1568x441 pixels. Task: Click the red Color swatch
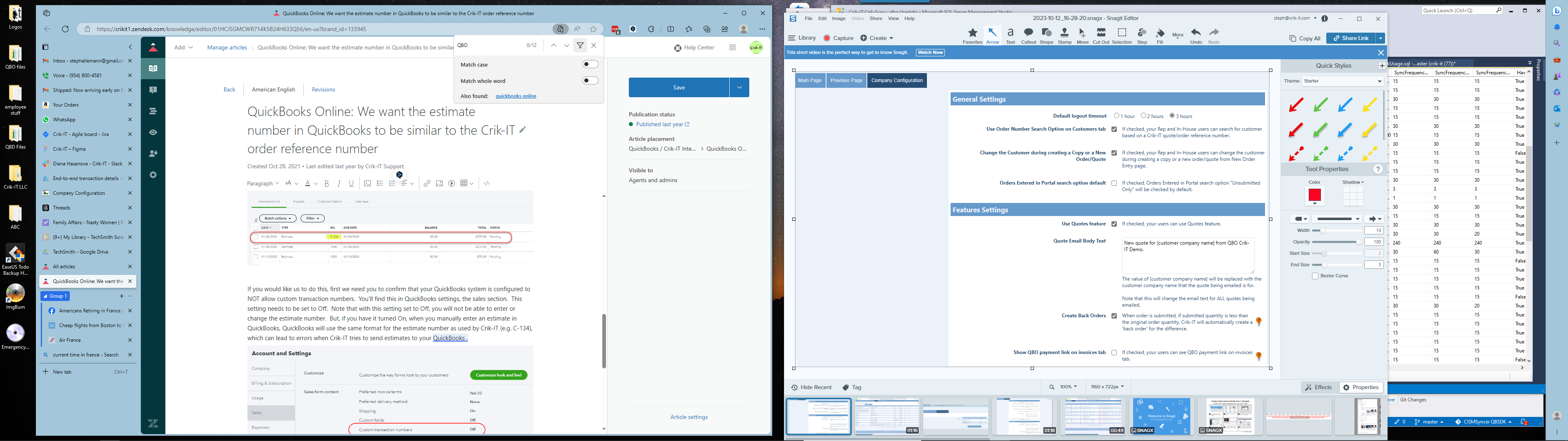[1314, 196]
